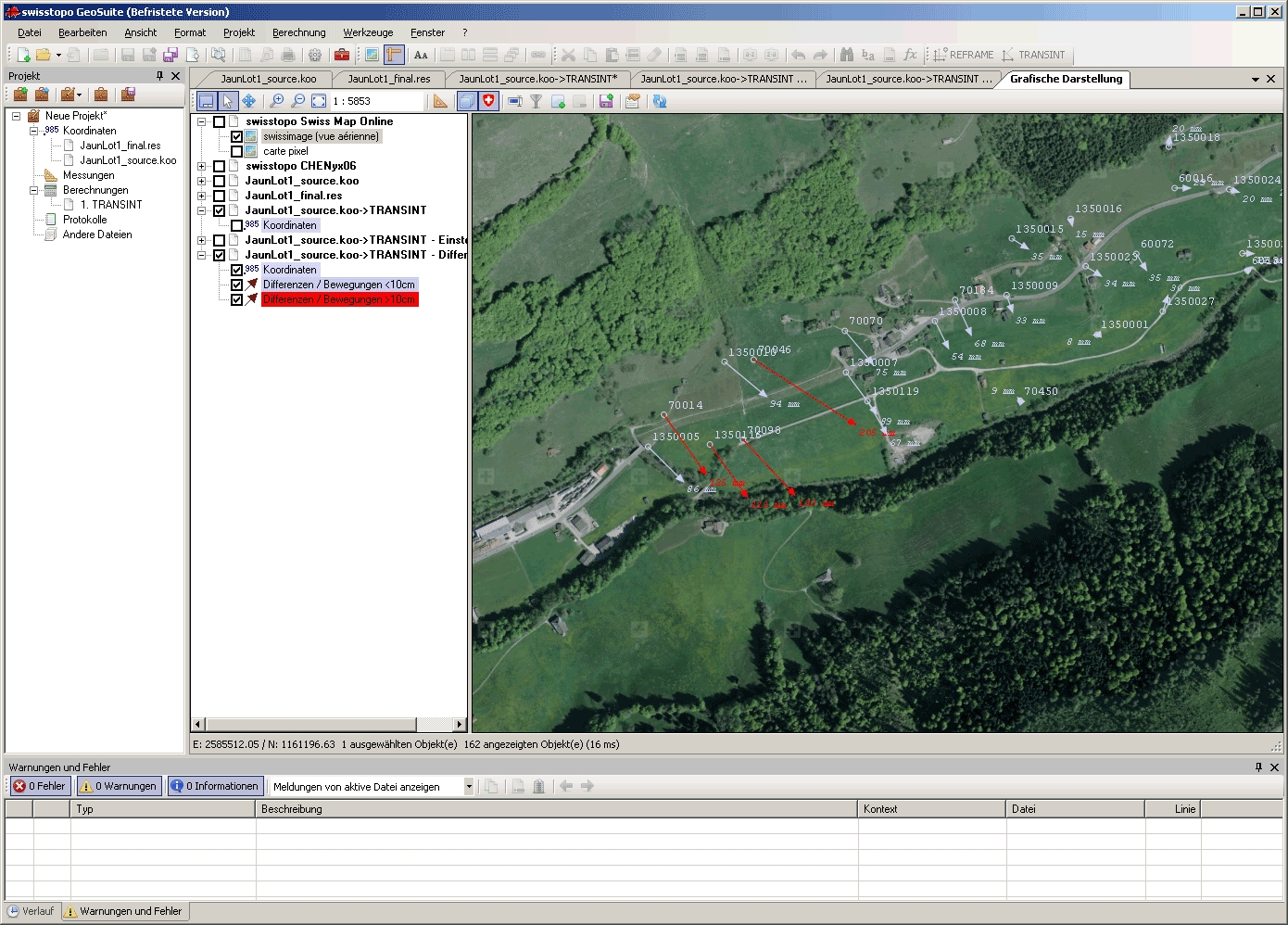The width and height of the screenshot is (1288, 925).
Task: Open the graphic view picture icon
Action: [372, 55]
